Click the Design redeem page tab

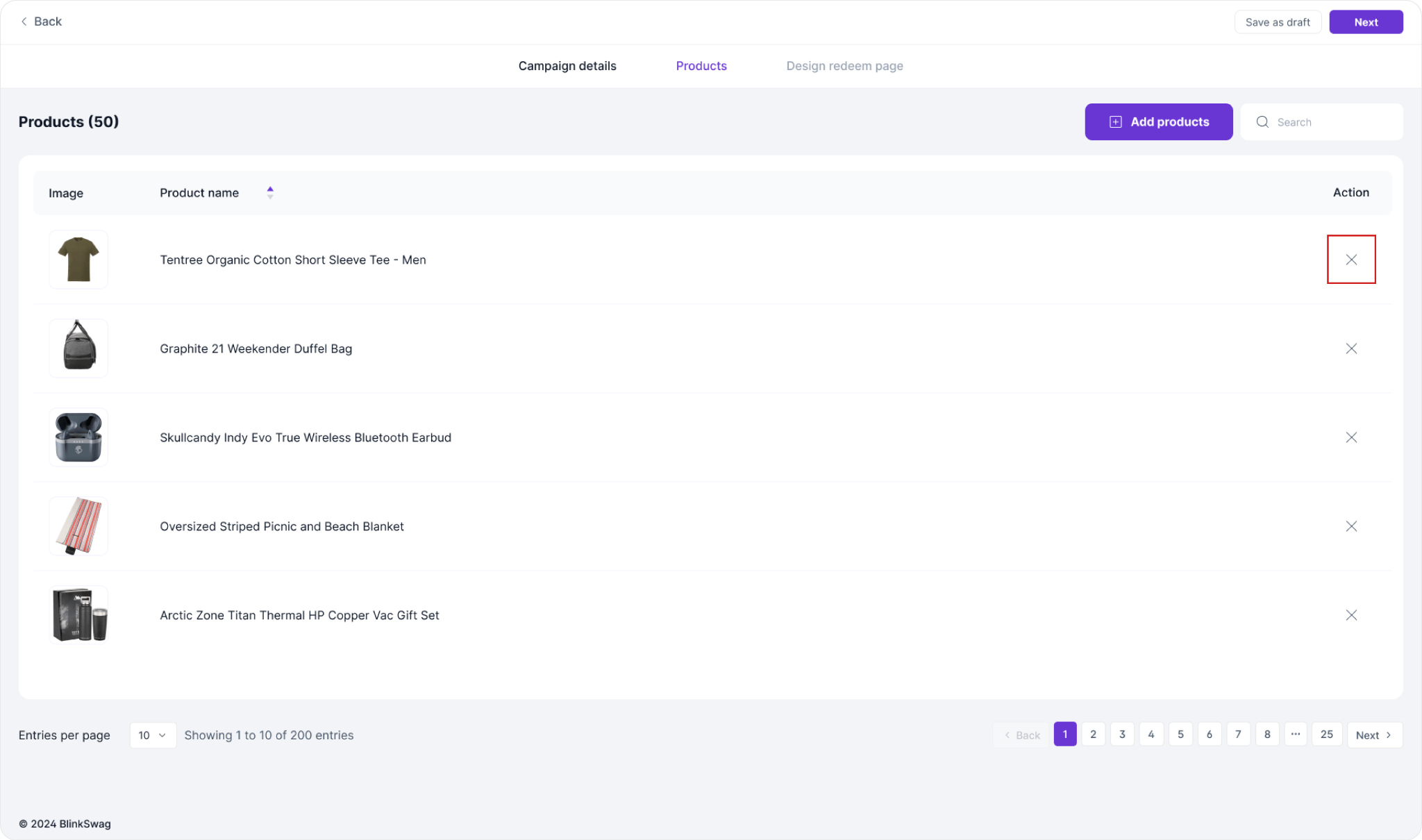(x=844, y=65)
